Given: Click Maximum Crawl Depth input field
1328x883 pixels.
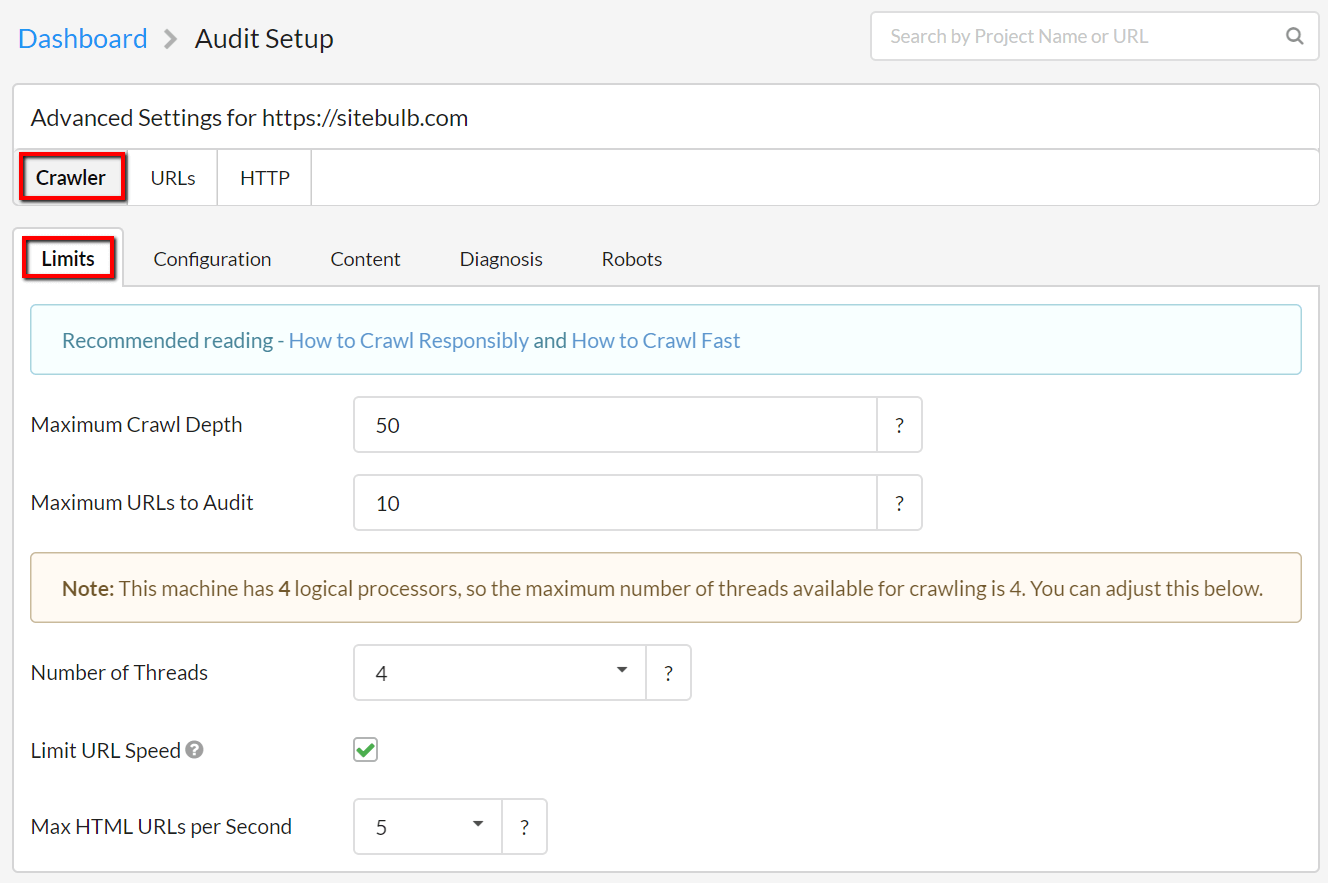Looking at the screenshot, I should [x=616, y=425].
